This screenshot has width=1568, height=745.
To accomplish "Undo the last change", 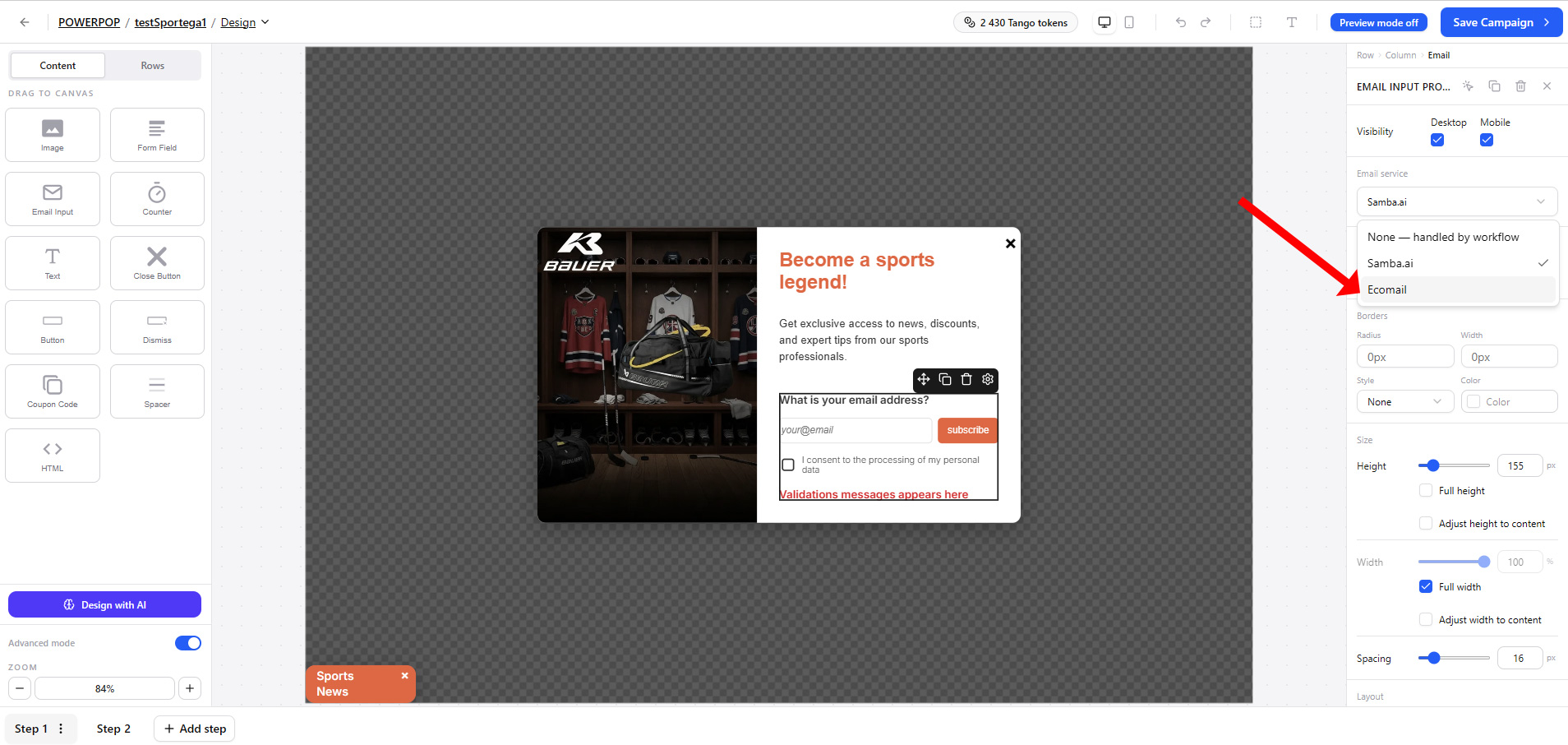I will (x=1181, y=22).
